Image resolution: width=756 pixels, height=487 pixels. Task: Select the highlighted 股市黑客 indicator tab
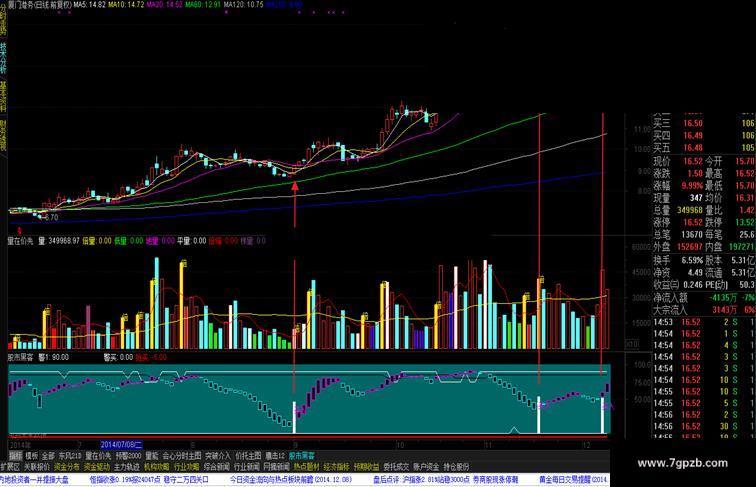302,456
